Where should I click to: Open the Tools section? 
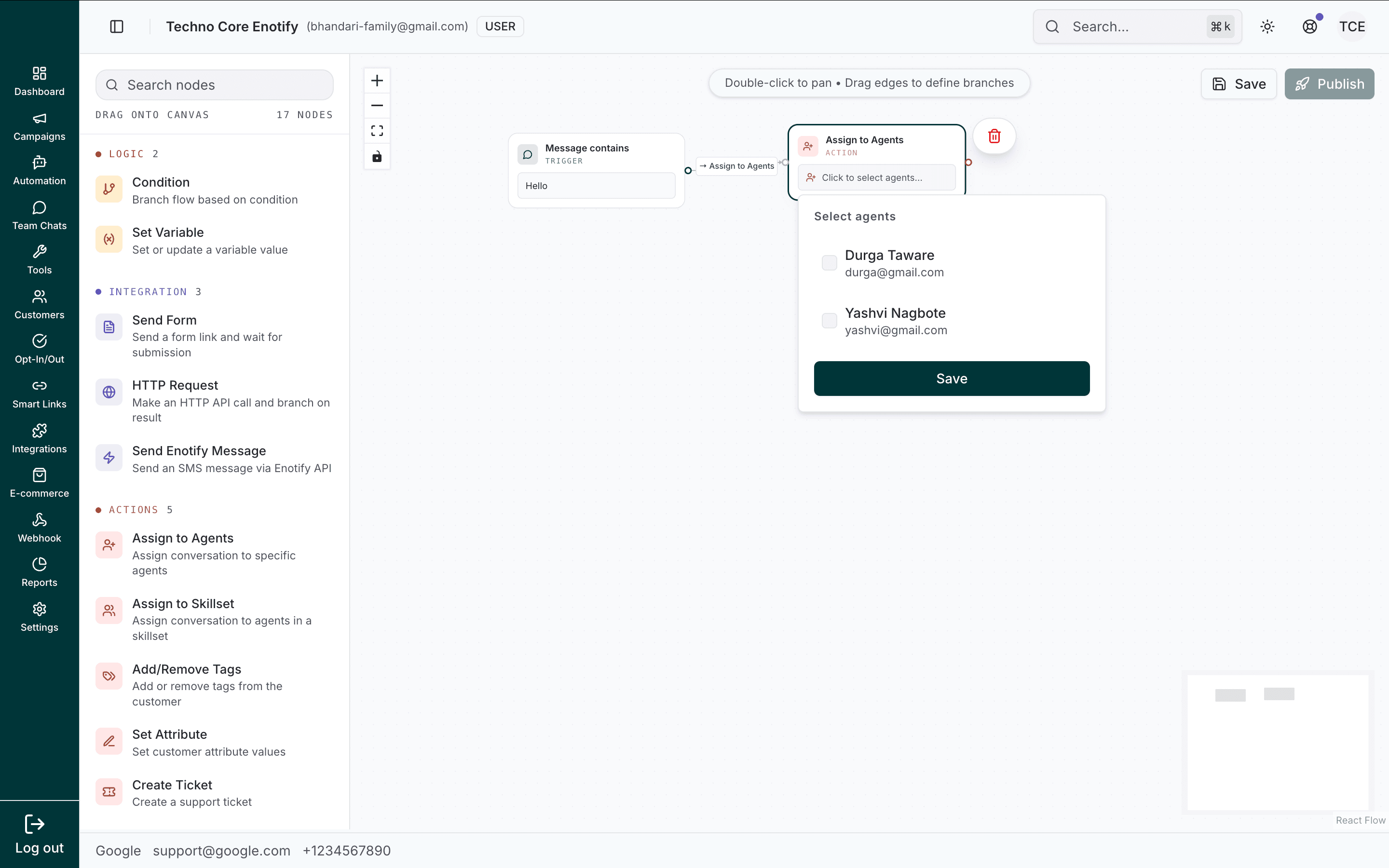39,259
